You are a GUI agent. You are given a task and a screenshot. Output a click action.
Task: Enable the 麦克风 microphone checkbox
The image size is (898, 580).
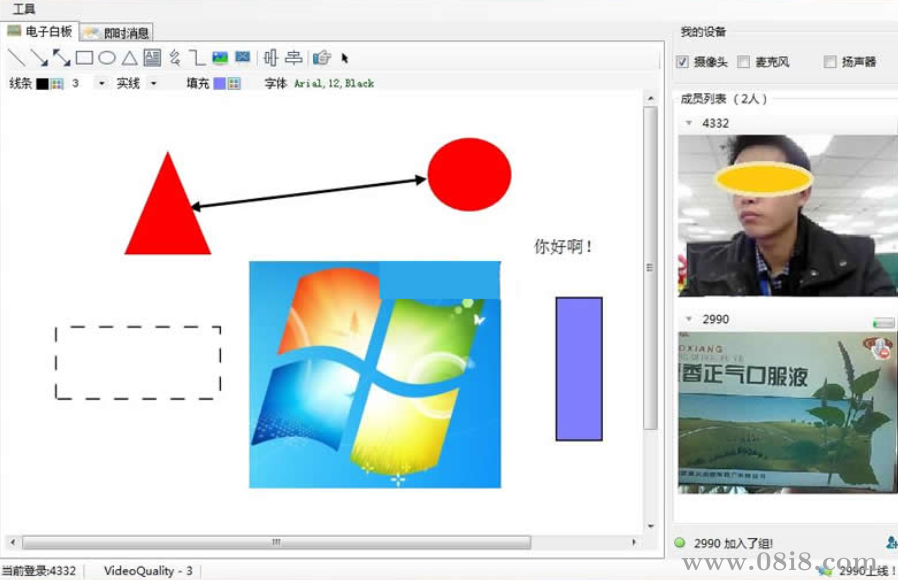click(743, 62)
